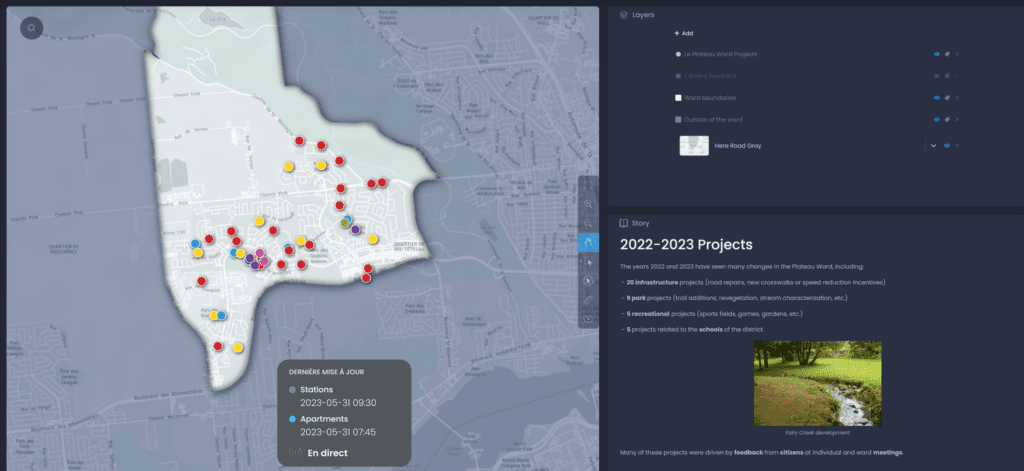Hide the Ward boundaries layer
The image size is (1024, 471).
click(936, 98)
